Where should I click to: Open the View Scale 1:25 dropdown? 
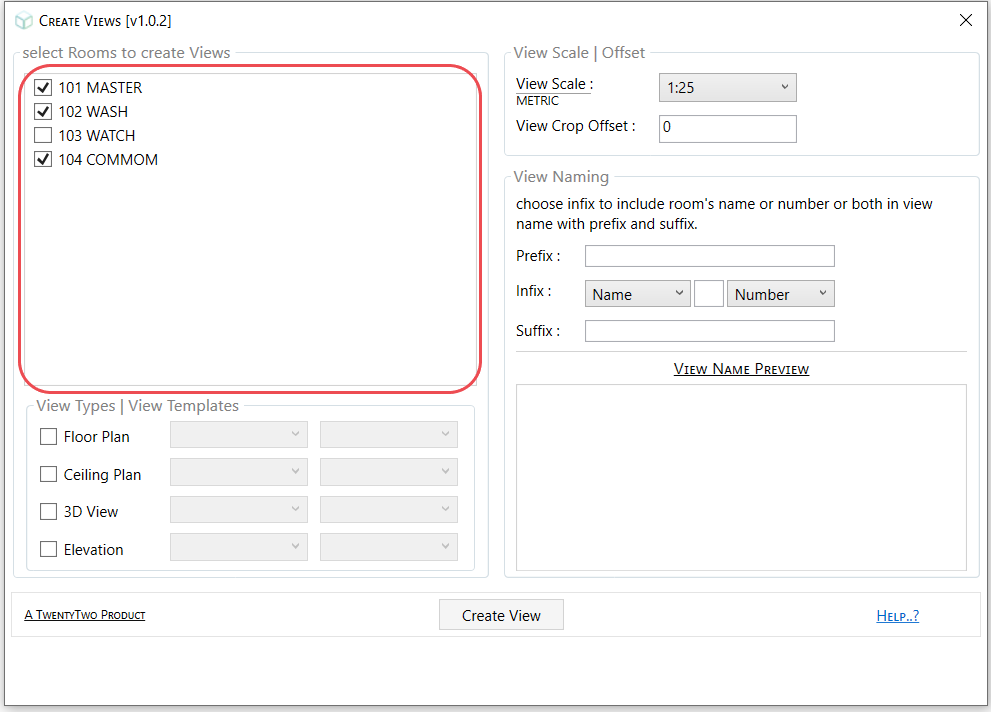pos(727,88)
